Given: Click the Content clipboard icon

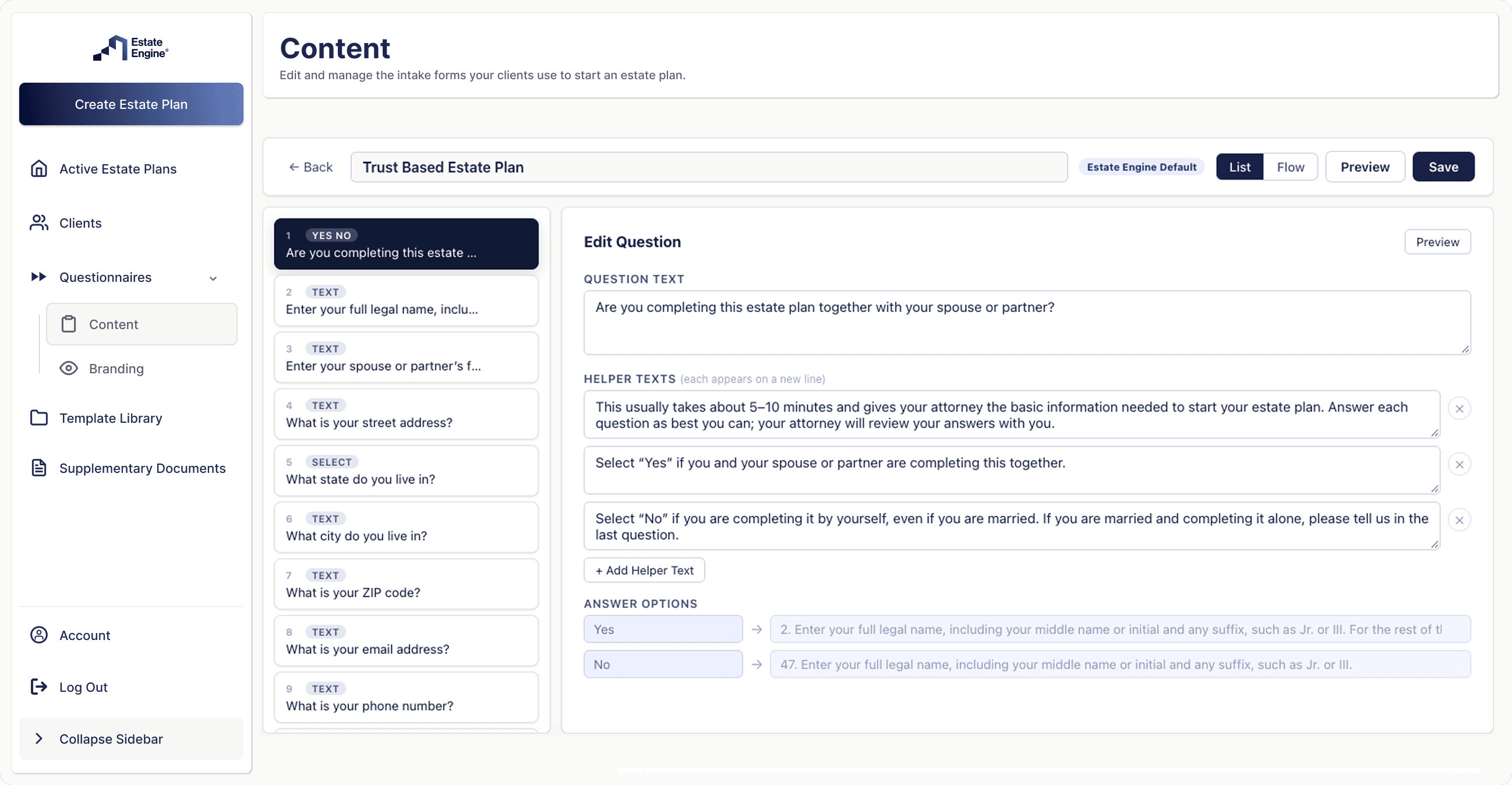Looking at the screenshot, I should [x=69, y=324].
